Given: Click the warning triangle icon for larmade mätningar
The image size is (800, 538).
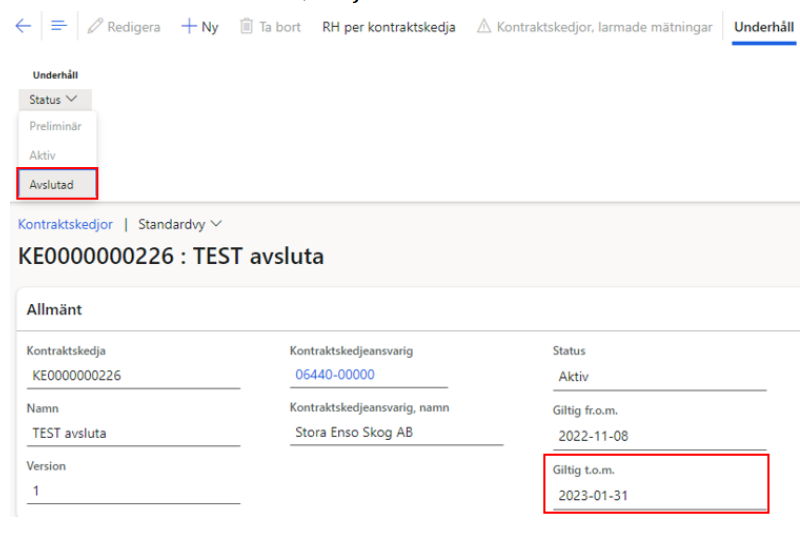Looking at the screenshot, I should click(484, 27).
